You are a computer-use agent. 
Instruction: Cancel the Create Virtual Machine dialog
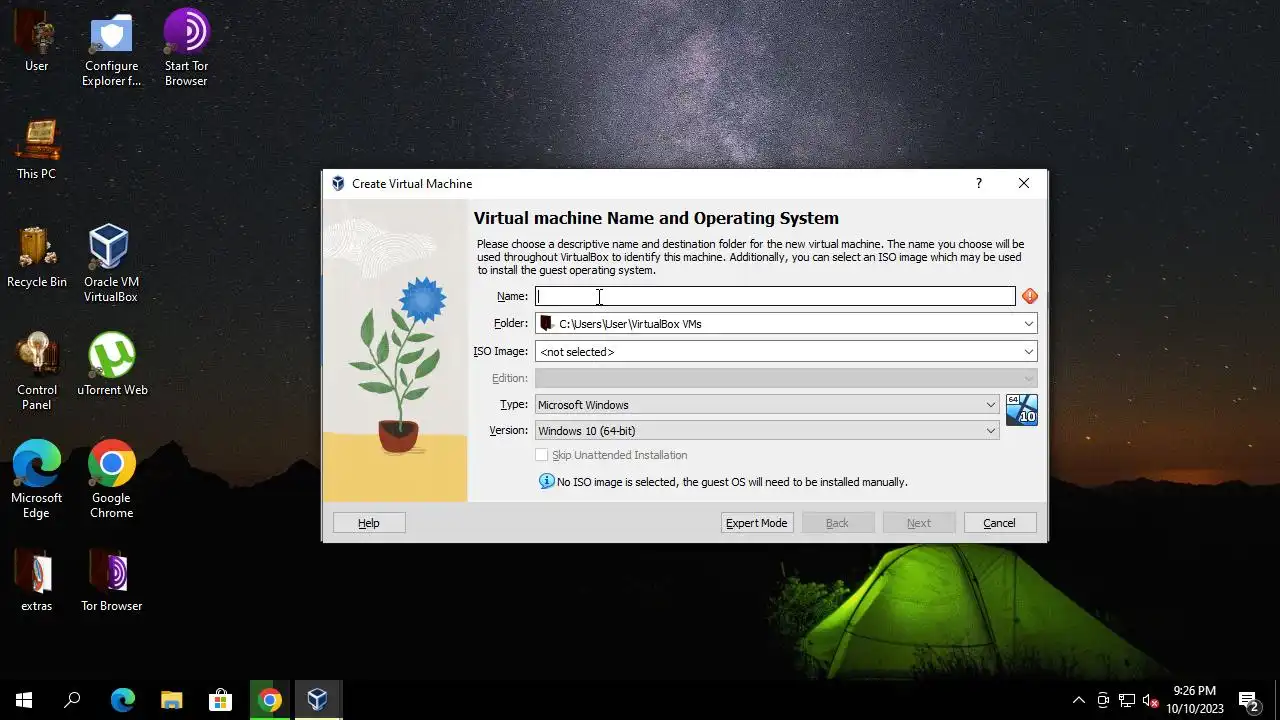tap(1000, 523)
